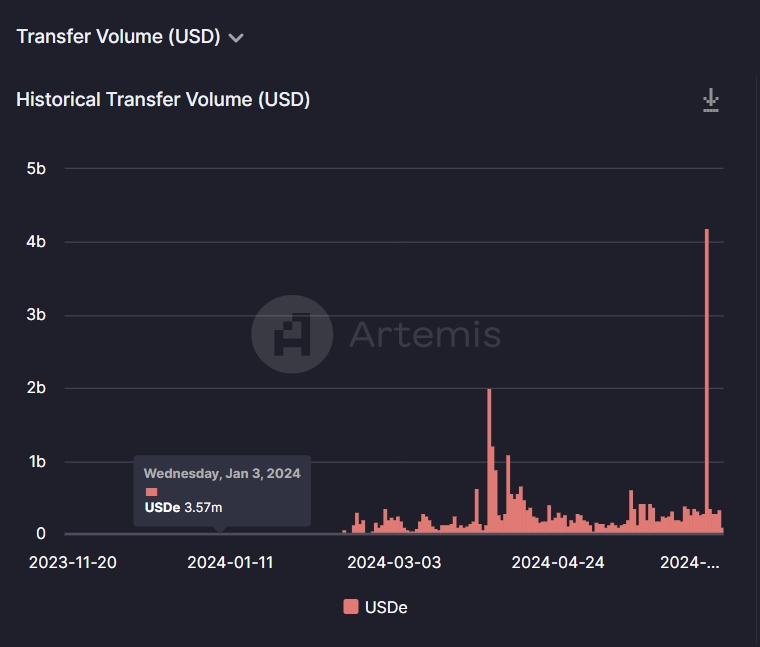The width and height of the screenshot is (760, 647).
Task: Click the 2023-11-20 x-axis date label
Action: (x=72, y=562)
